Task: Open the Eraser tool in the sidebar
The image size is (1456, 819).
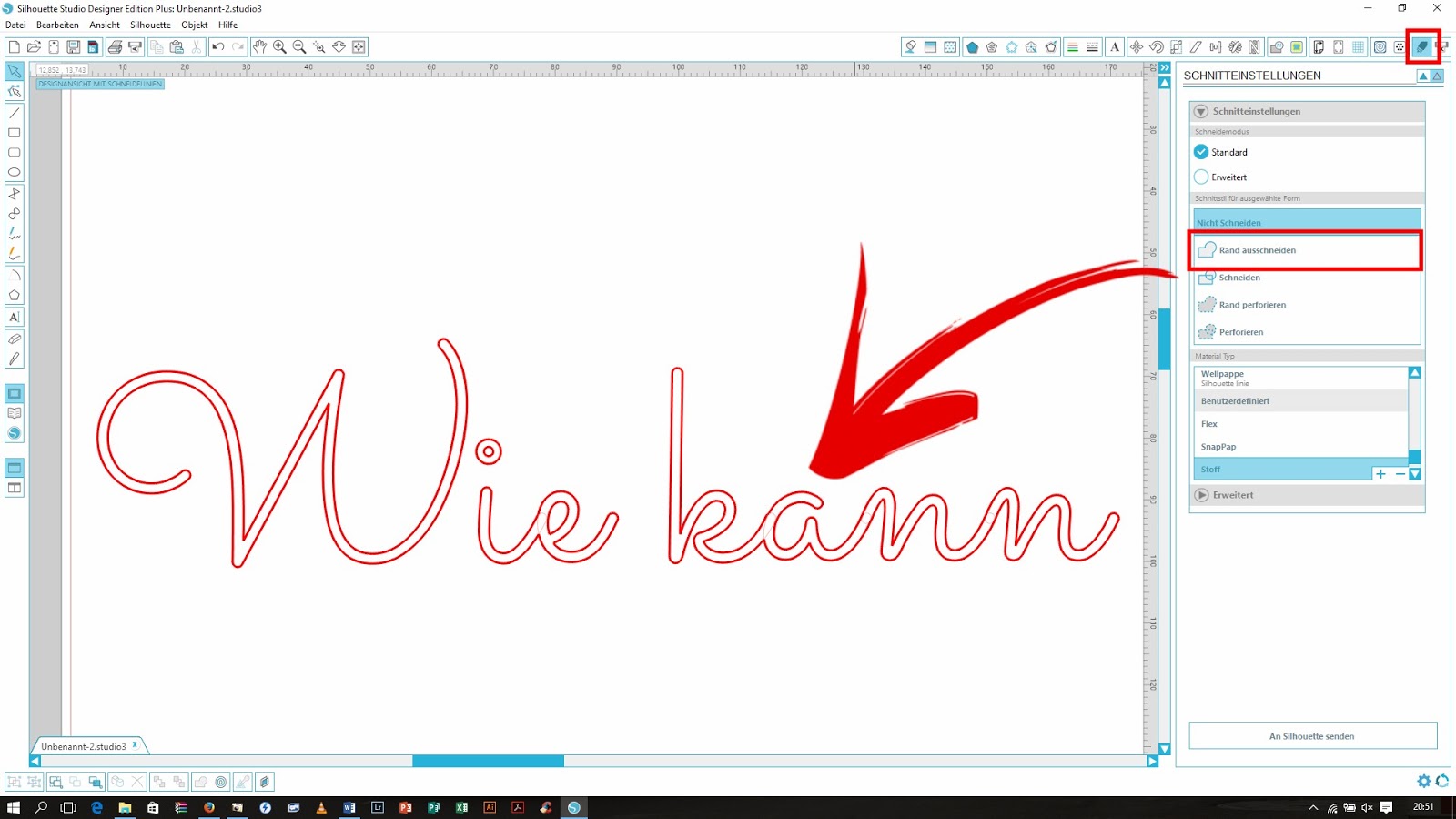Action: (15, 339)
